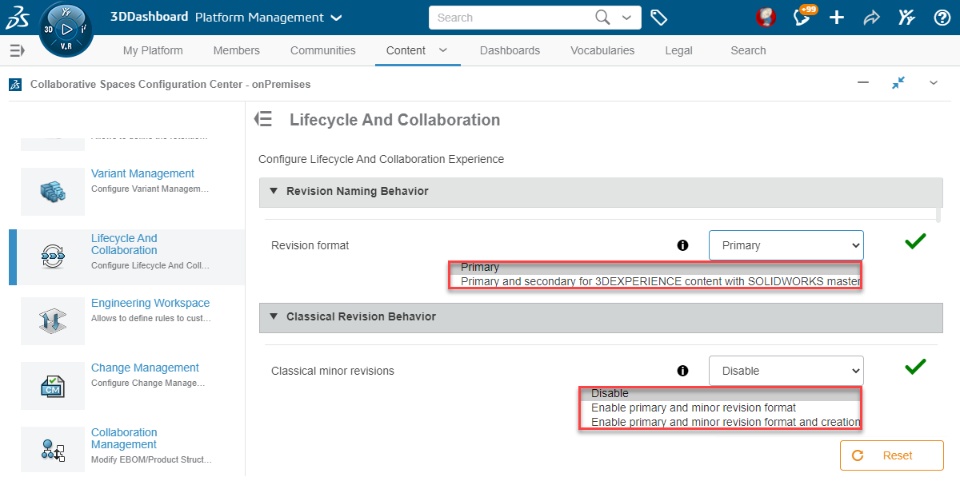The width and height of the screenshot is (960, 485).
Task: Click the Reset button
Action: (891, 455)
